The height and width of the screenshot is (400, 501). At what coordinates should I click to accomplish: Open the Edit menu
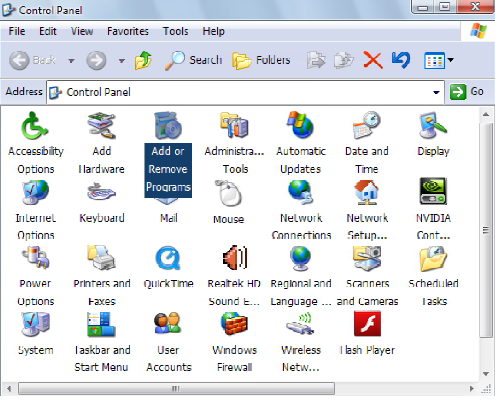(x=48, y=31)
